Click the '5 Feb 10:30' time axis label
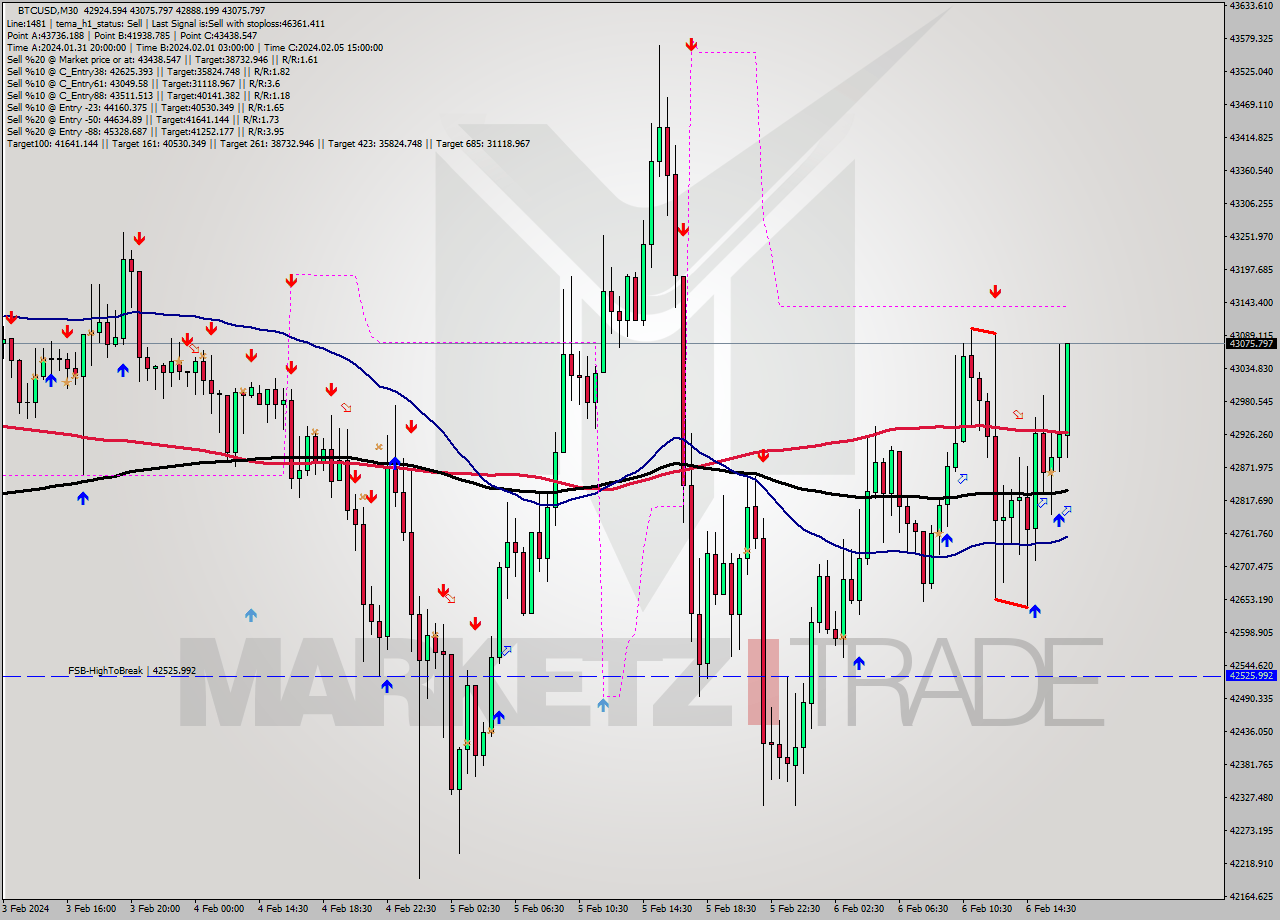Image resolution: width=1280 pixels, height=920 pixels. [603, 909]
